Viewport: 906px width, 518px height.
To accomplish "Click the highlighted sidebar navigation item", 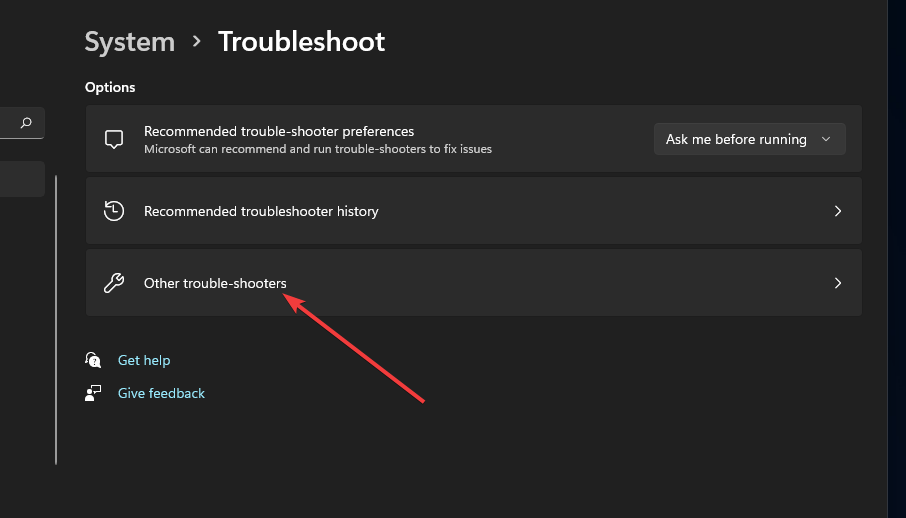I will (x=22, y=179).
